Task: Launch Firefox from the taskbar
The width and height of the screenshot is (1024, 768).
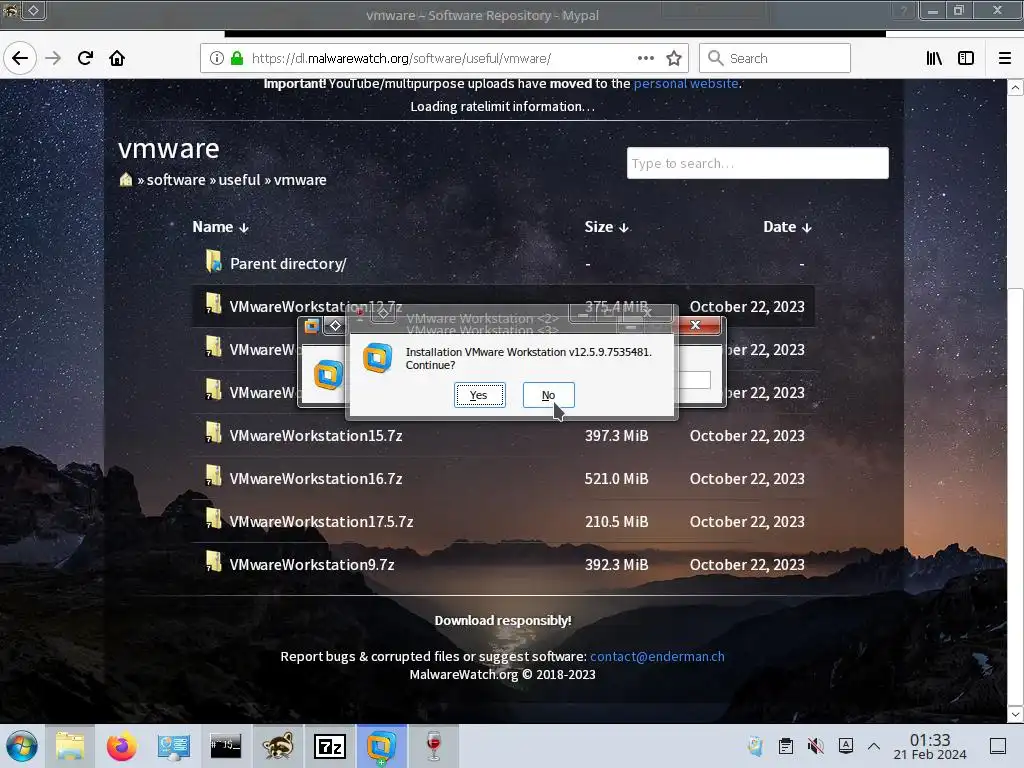Action: point(121,746)
